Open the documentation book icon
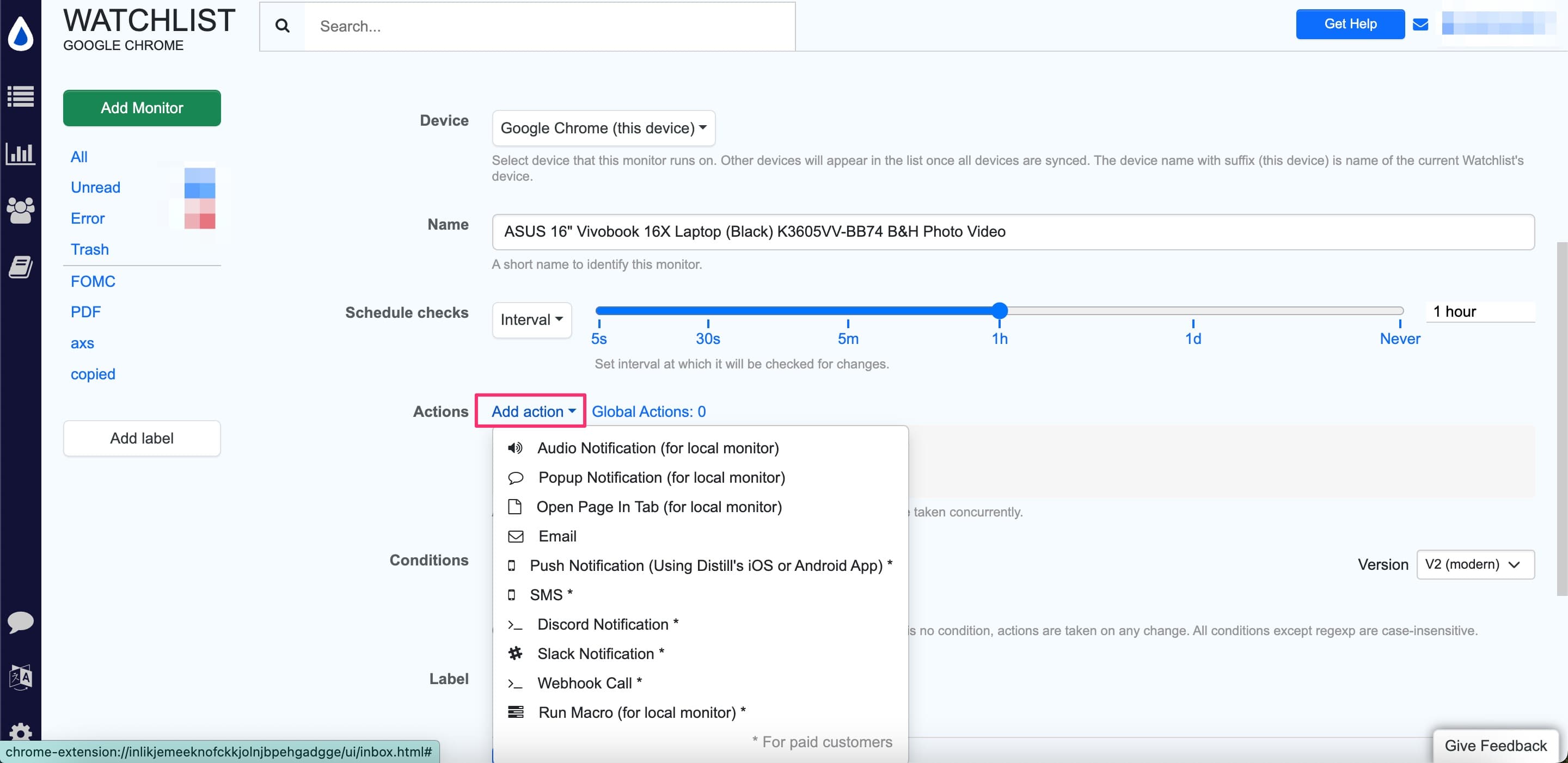Image resolution: width=1568 pixels, height=763 pixels. (x=20, y=266)
